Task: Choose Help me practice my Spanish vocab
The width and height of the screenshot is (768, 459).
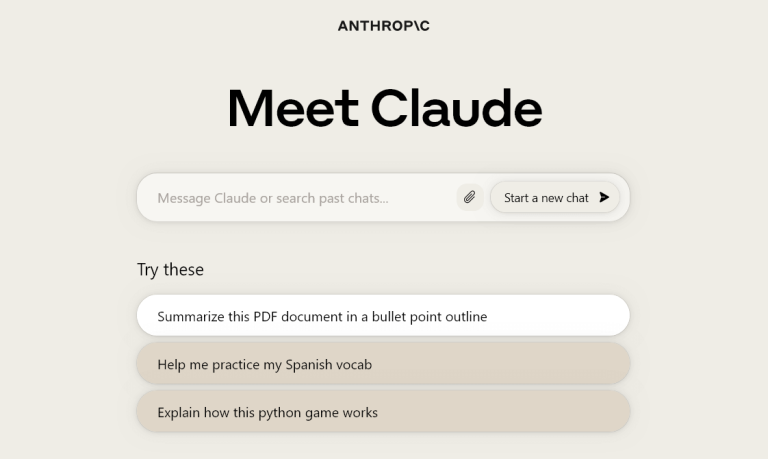Action: [x=383, y=364]
